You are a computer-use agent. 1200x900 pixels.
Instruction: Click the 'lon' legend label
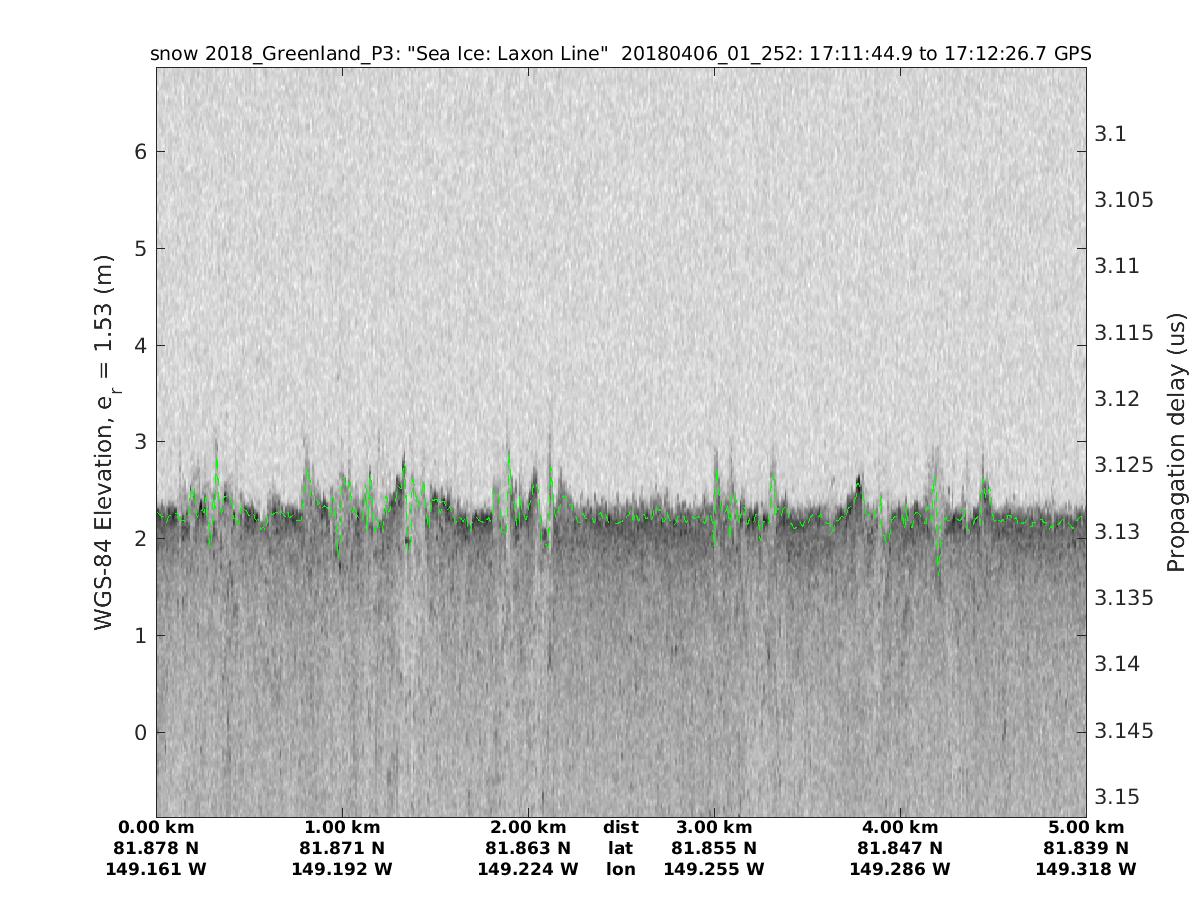620,870
